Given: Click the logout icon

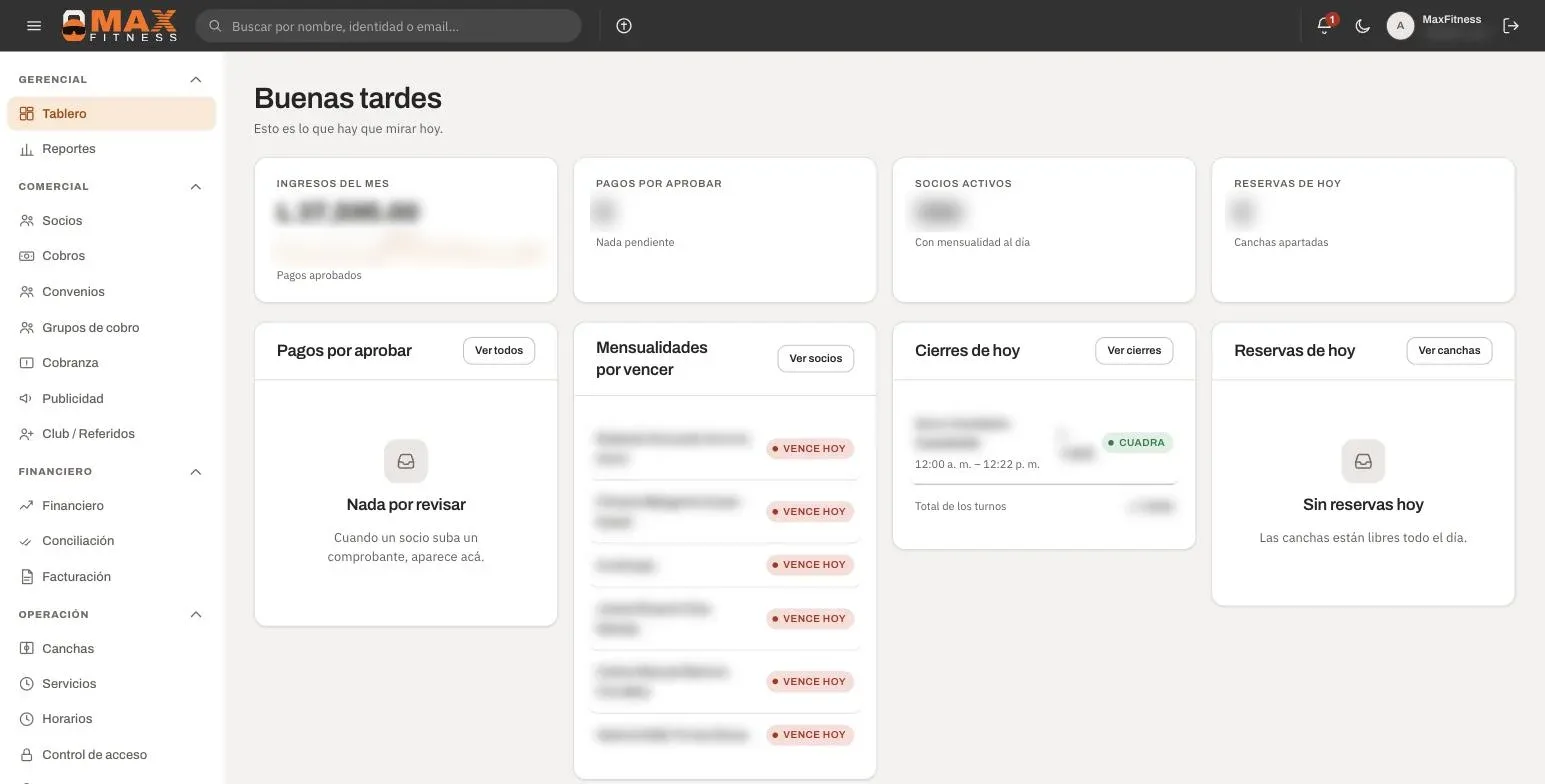Looking at the screenshot, I should (x=1510, y=26).
